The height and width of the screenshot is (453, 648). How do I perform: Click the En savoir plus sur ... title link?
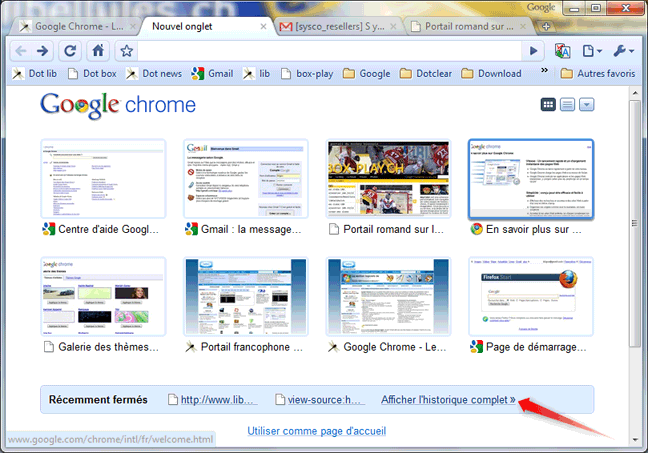pos(534,229)
